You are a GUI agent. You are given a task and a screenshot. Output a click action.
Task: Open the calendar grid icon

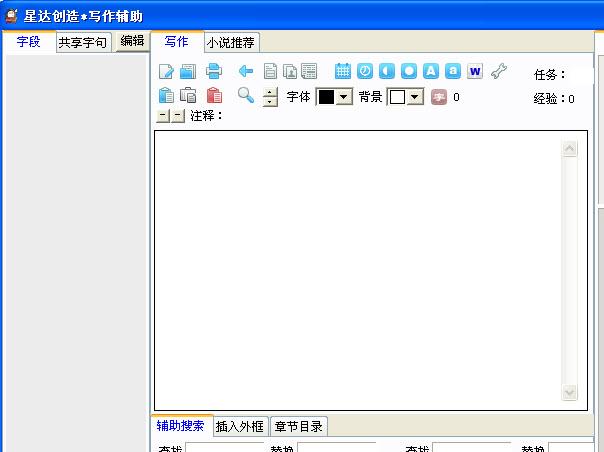[x=343, y=71]
